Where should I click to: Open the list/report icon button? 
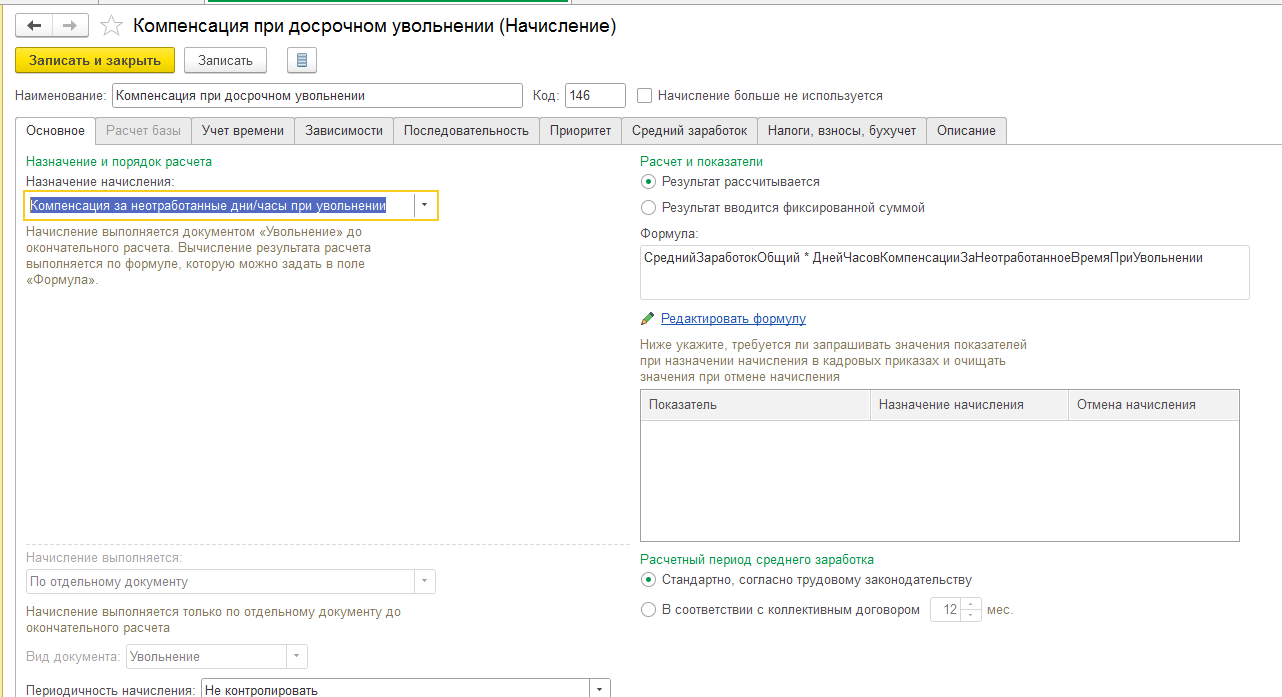point(302,61)
